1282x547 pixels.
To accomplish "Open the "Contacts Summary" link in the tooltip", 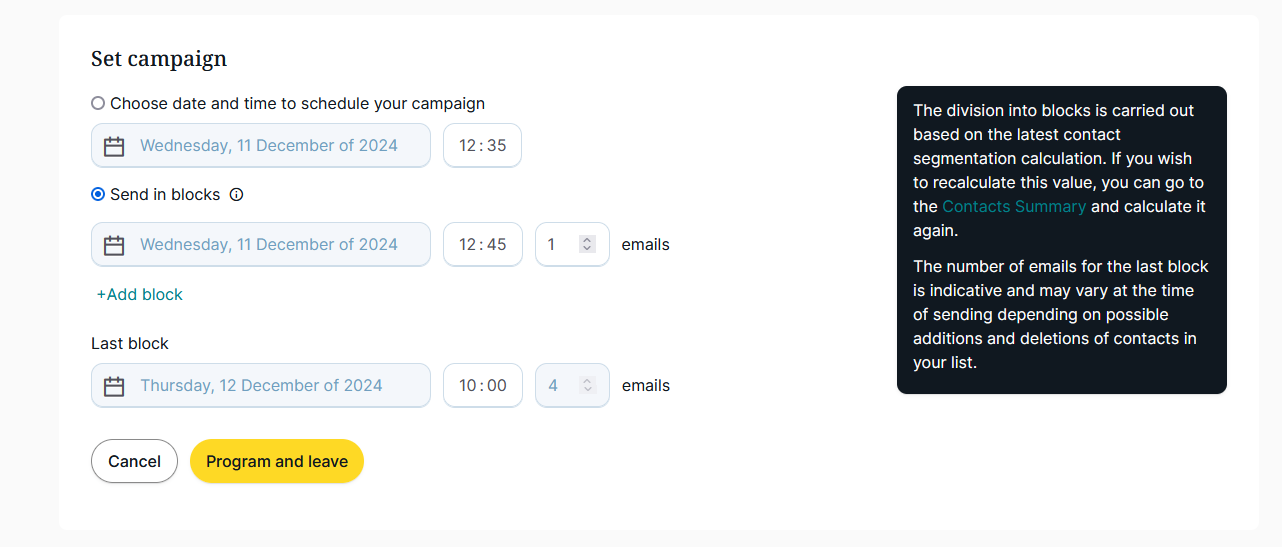I will point(1014,206).
